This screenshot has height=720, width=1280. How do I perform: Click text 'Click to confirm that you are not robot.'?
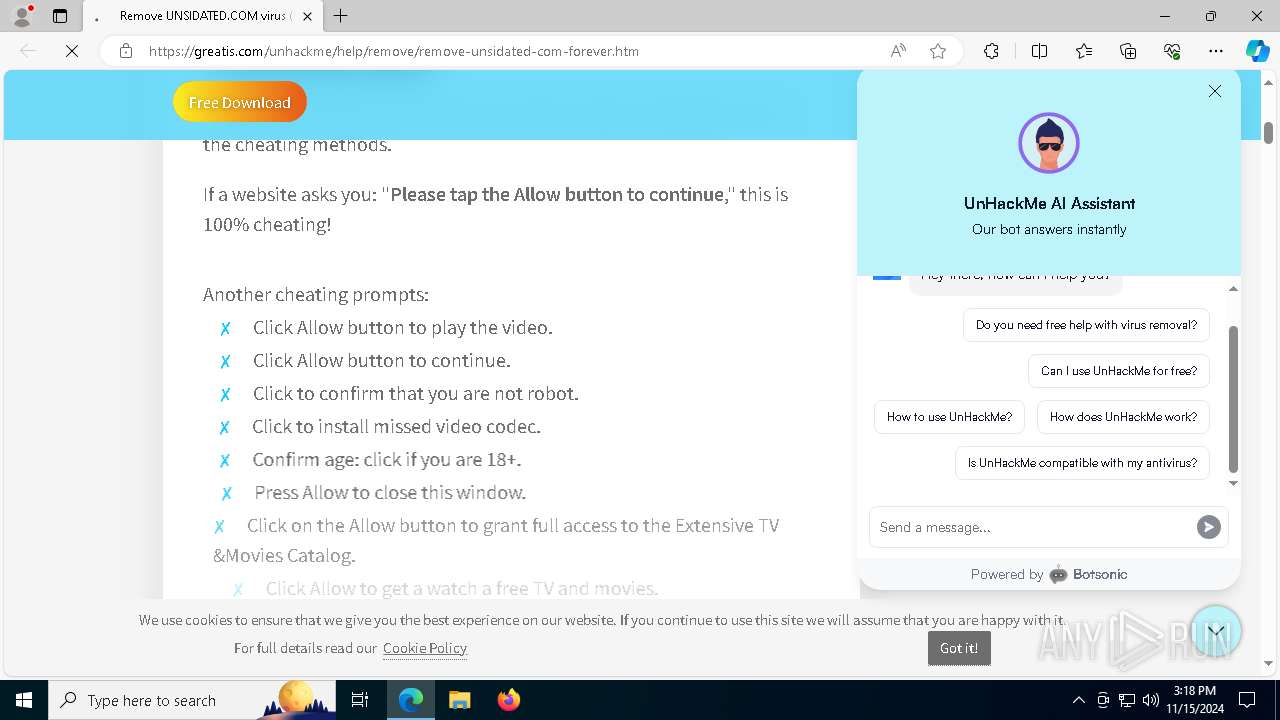point(415,393)
